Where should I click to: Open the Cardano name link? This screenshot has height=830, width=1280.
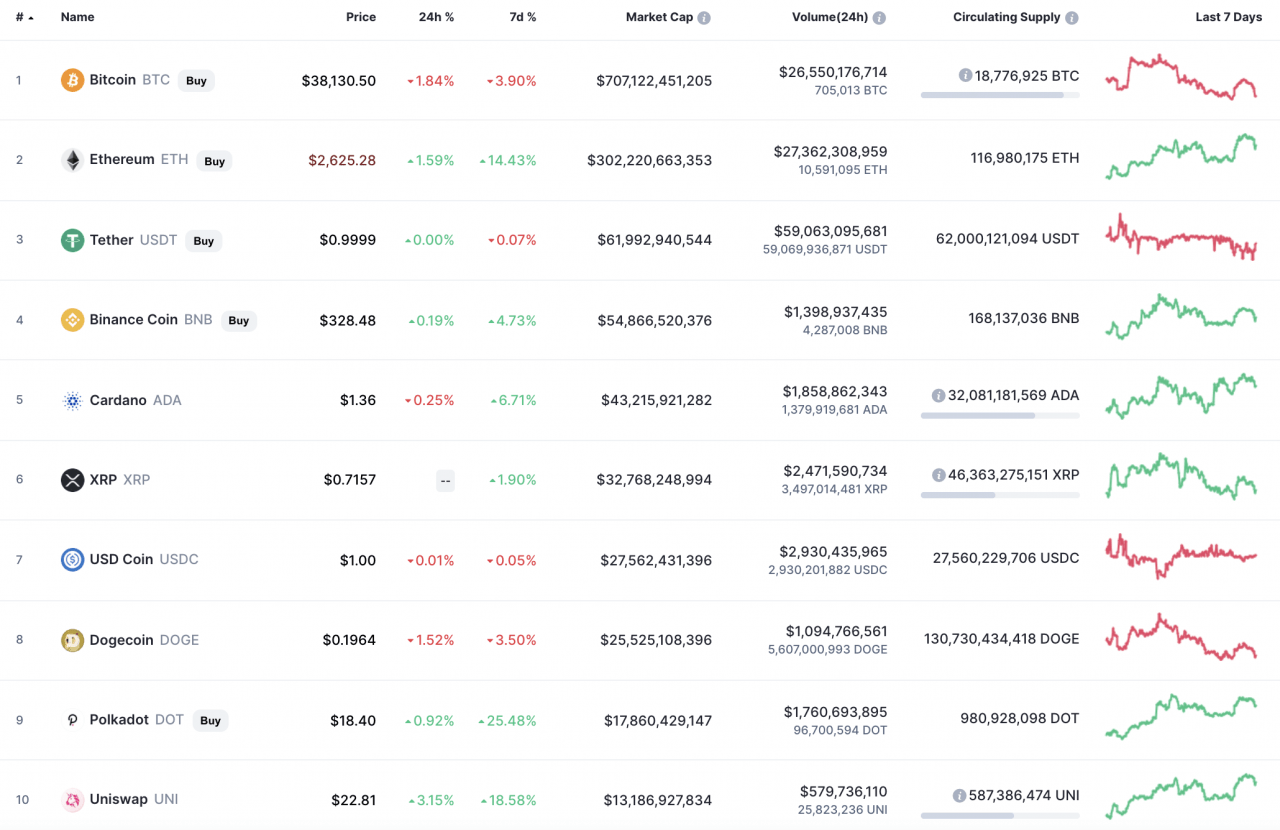[119, 400]
